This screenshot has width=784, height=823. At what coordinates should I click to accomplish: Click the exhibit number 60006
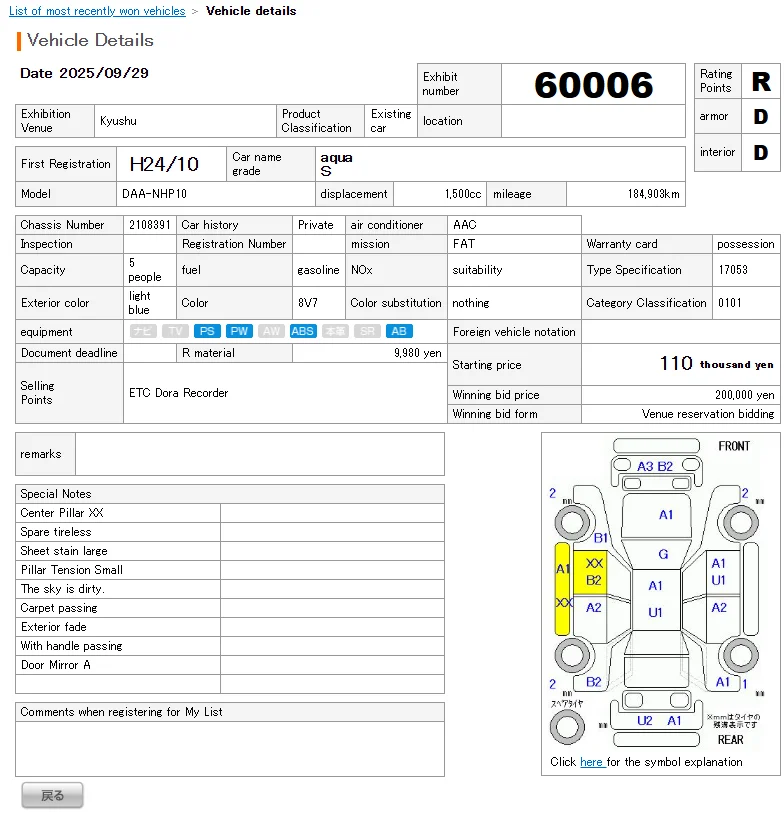point(593,85)
